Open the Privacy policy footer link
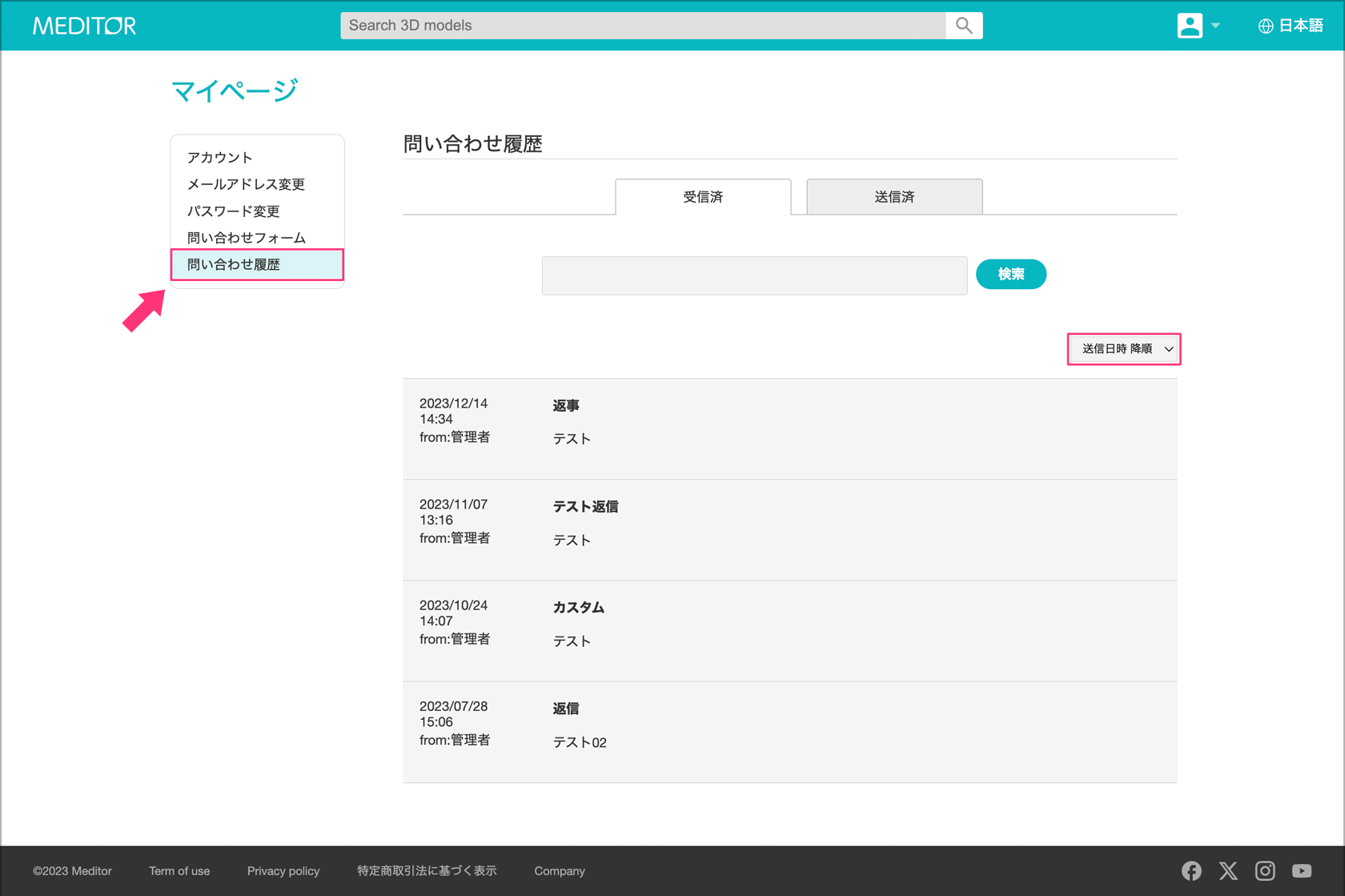 [283, 871]
